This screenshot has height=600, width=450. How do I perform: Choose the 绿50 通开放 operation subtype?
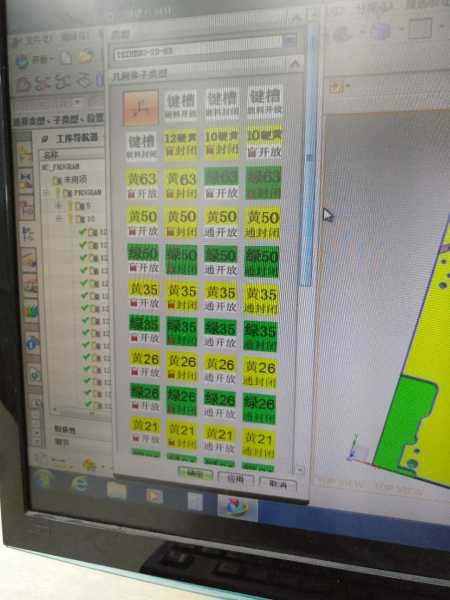[220, 261]
